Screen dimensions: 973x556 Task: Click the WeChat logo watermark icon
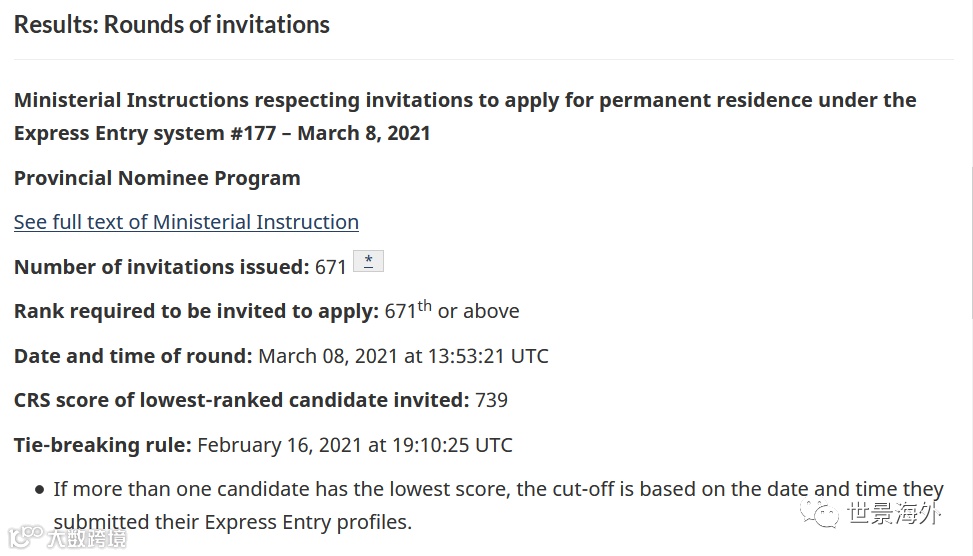coord(819,513)
